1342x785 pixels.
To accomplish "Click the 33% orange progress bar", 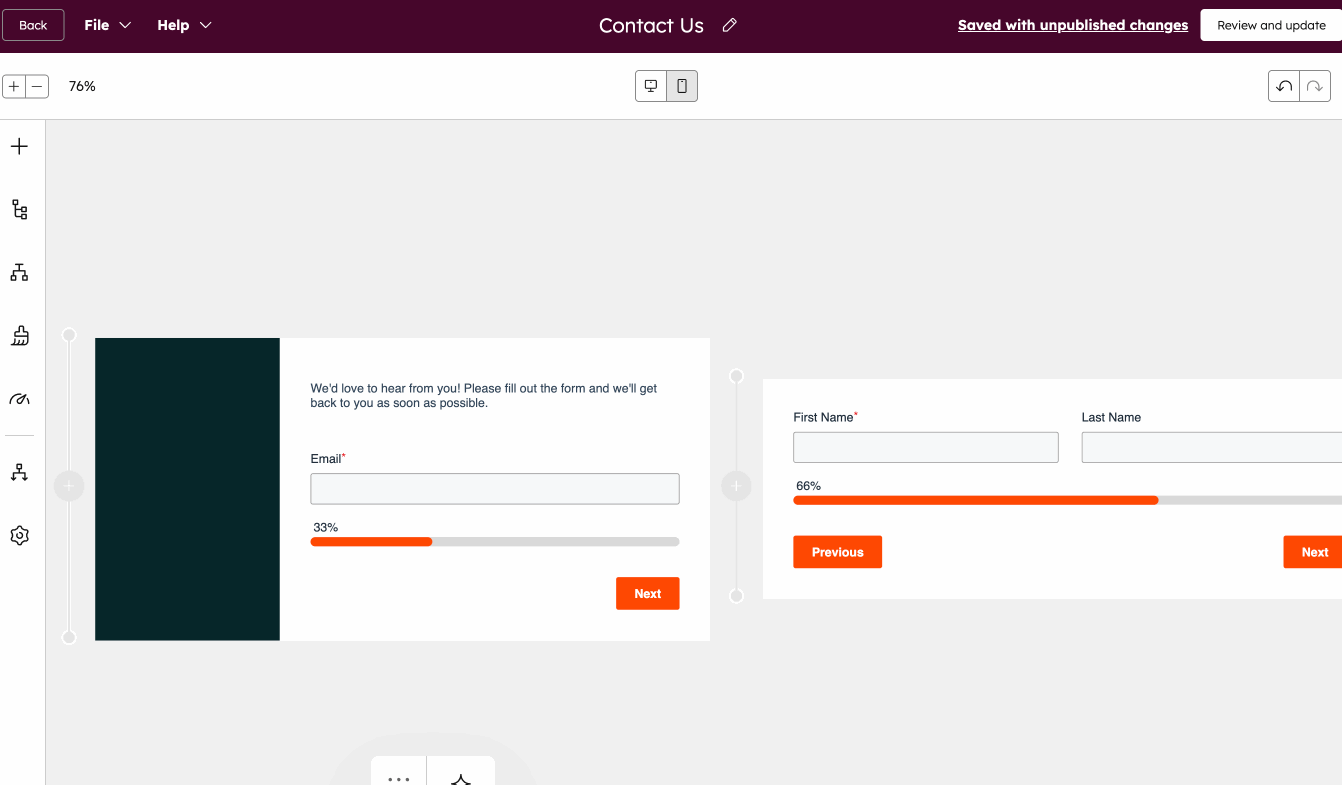I will (371, 541).
